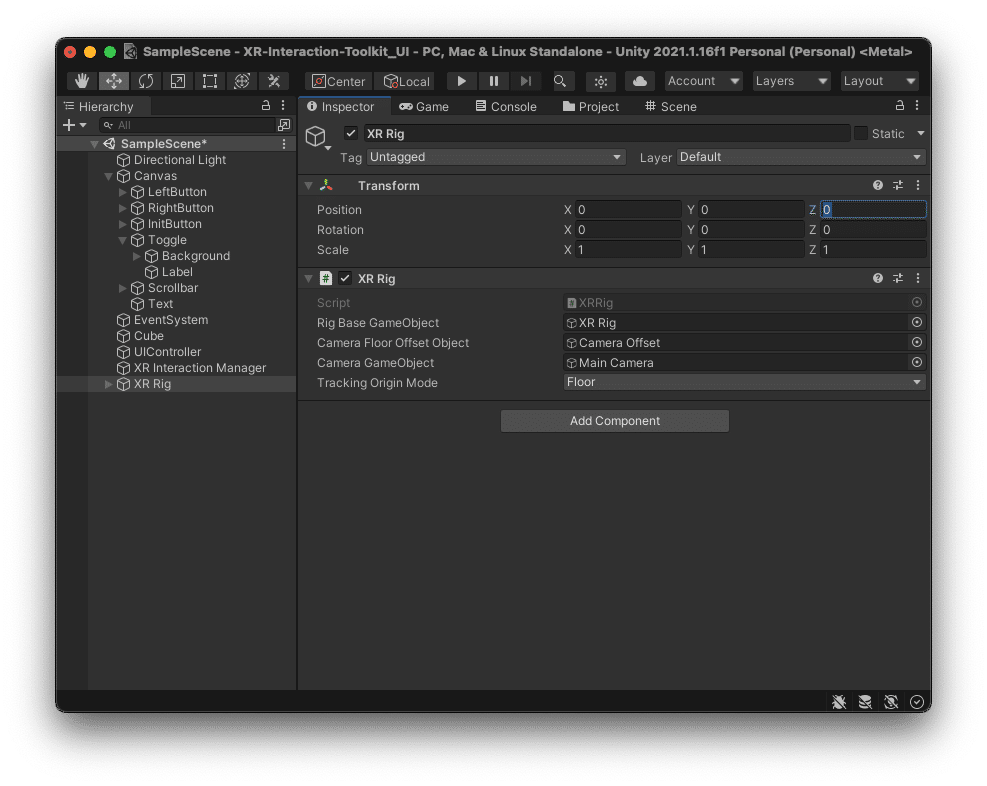Open cloud services icon

640,81
